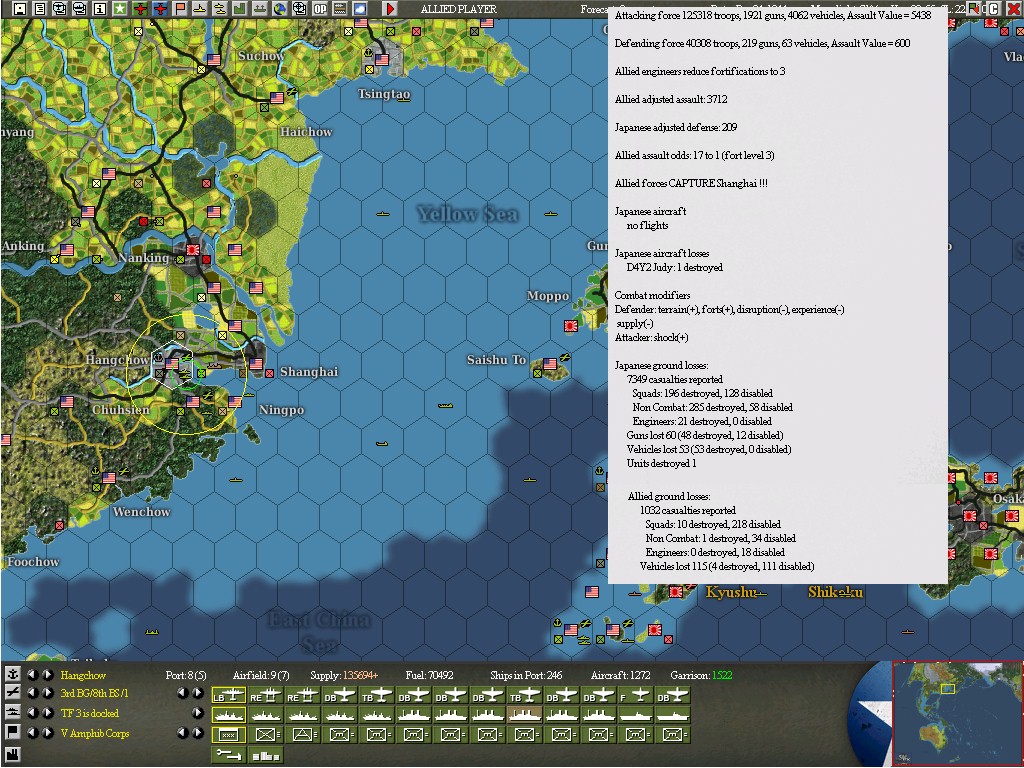The width and height of the screenshot is (1024, 768).
Task: Select the triangle-symbol land unit icon
Action: tap(302, 735)
